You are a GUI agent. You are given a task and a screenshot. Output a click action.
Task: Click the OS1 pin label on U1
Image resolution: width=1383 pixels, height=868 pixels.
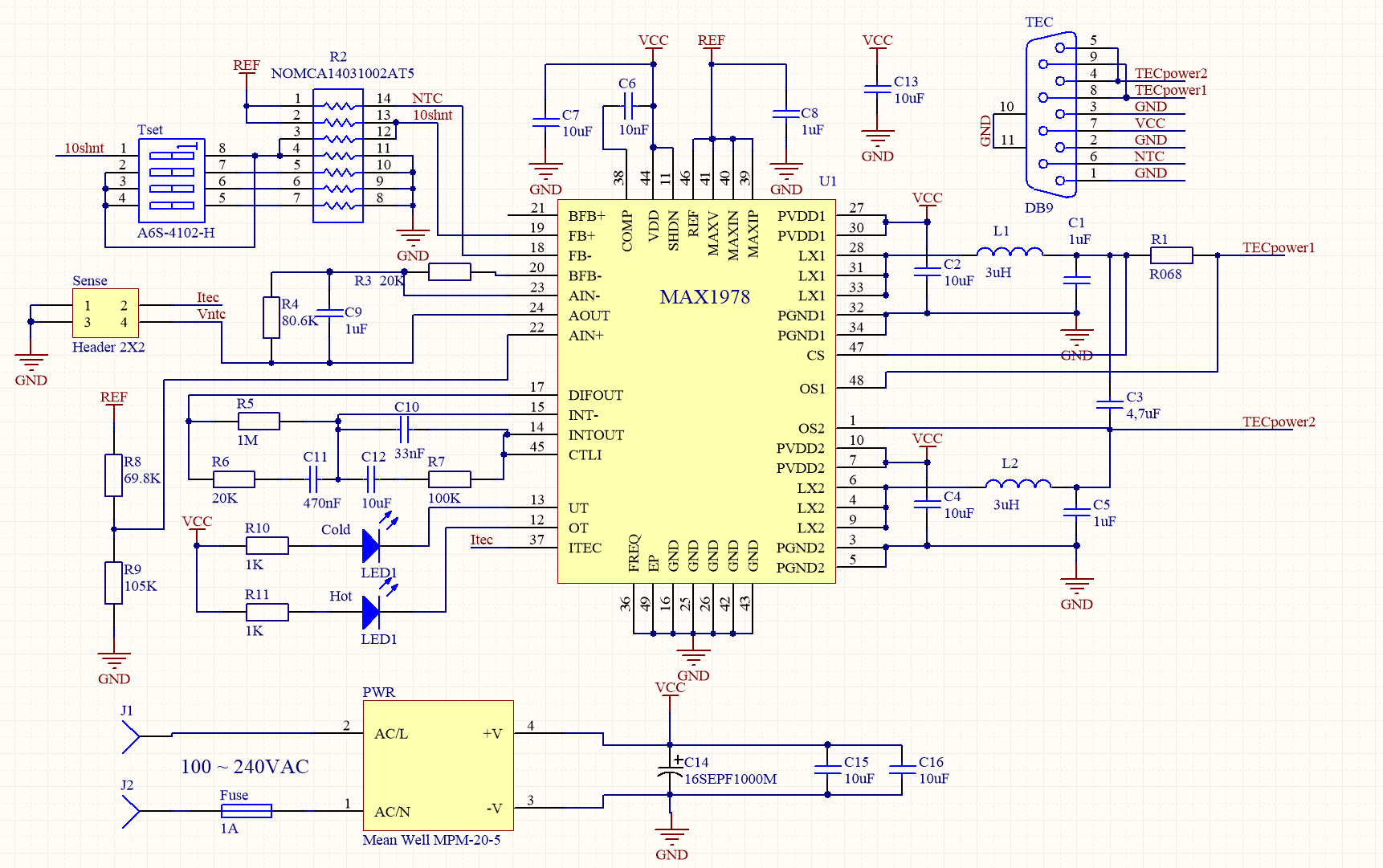[812, 389]
